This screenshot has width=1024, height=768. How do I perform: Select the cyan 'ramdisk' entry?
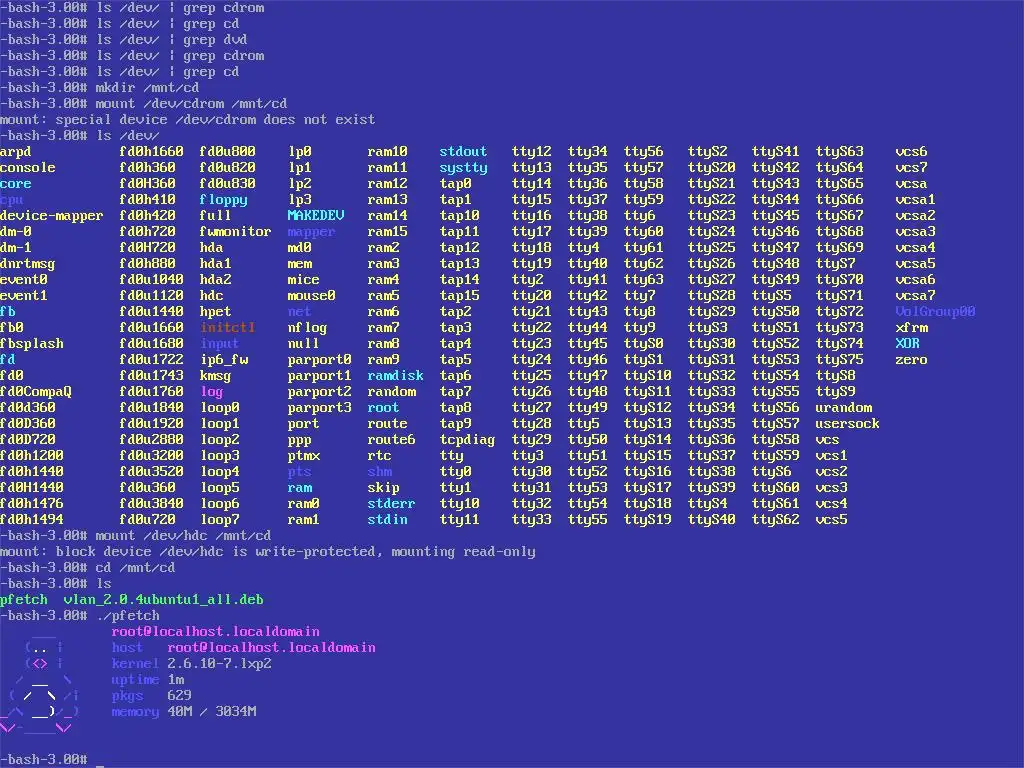pyautogui.click(x=395, y=376)
